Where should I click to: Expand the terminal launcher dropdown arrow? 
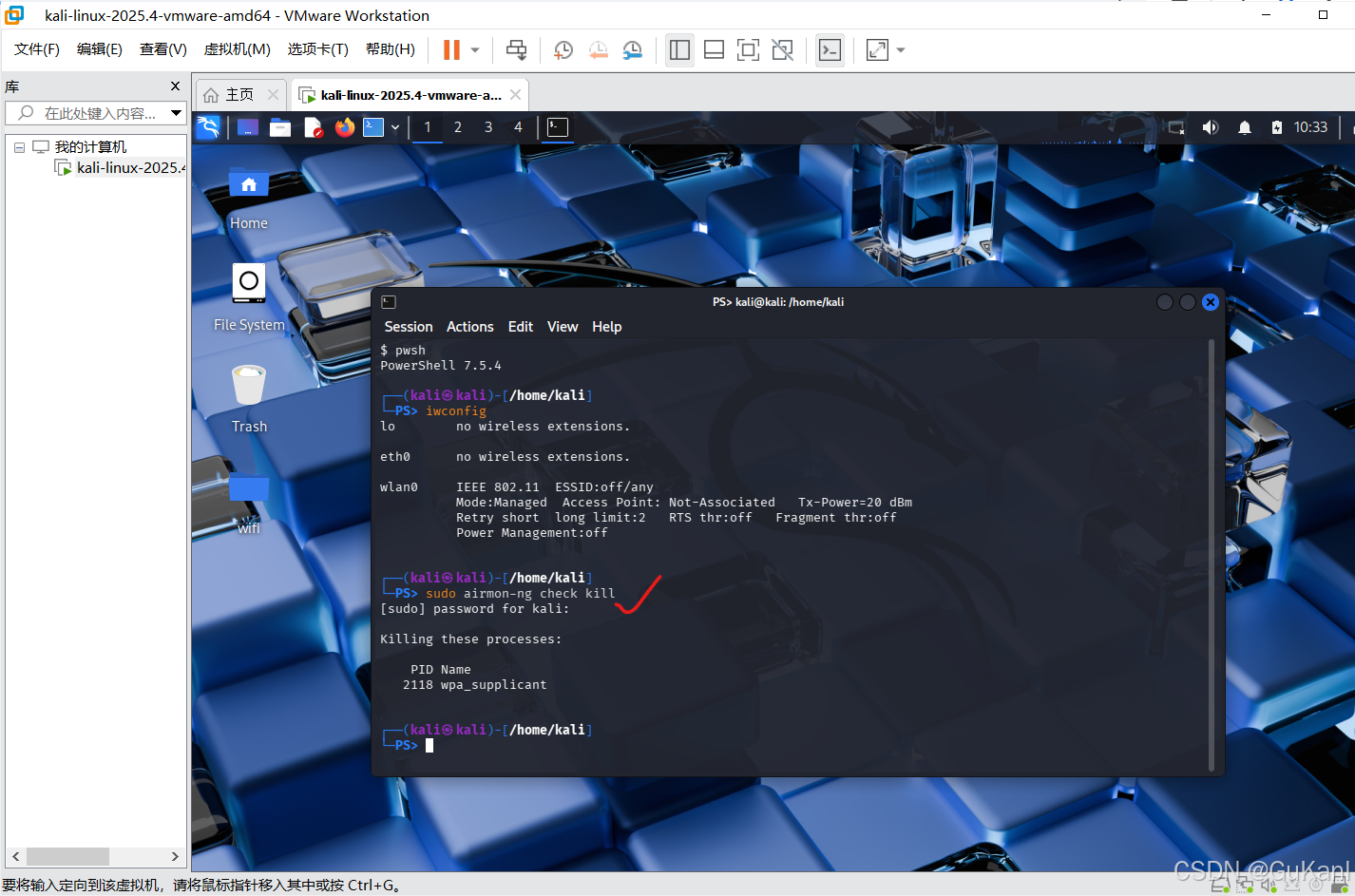pos(395,127)
